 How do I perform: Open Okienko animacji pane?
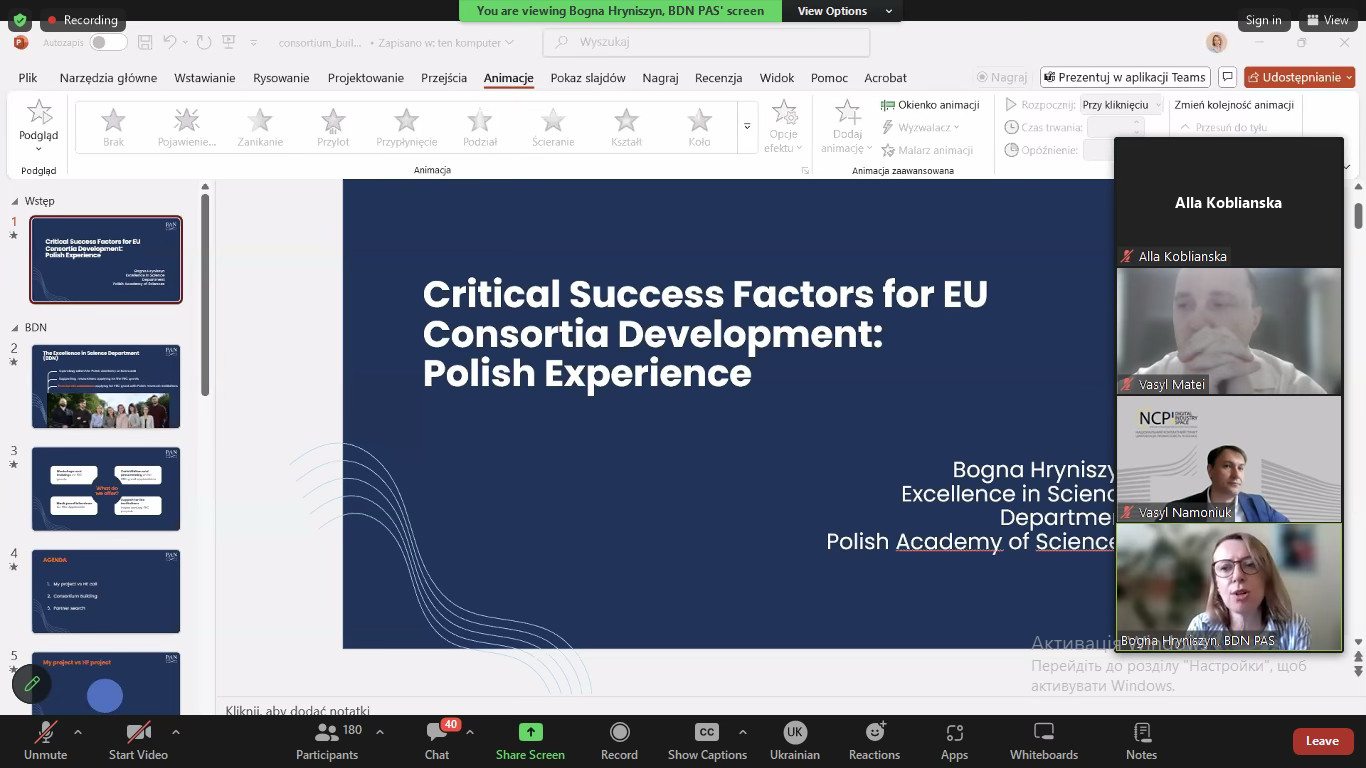pos(930,105)
